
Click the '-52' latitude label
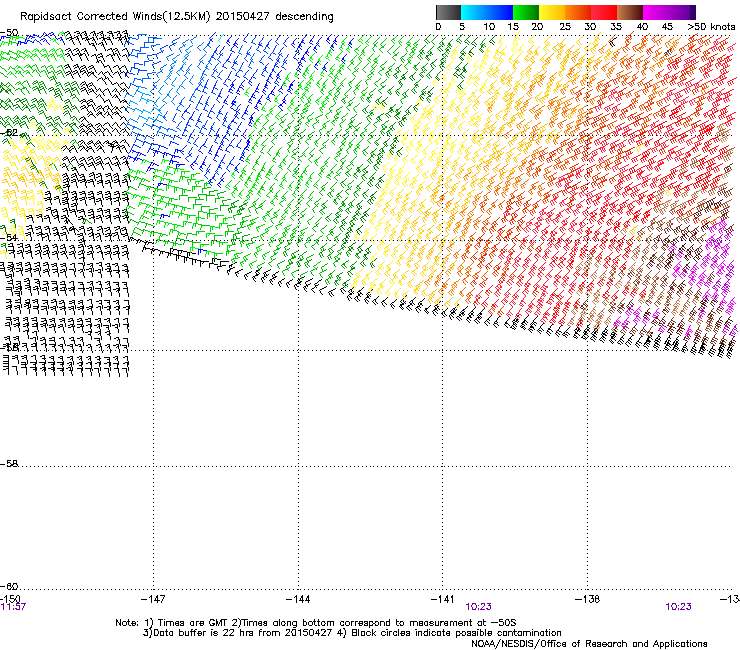[x=9, y=133]
